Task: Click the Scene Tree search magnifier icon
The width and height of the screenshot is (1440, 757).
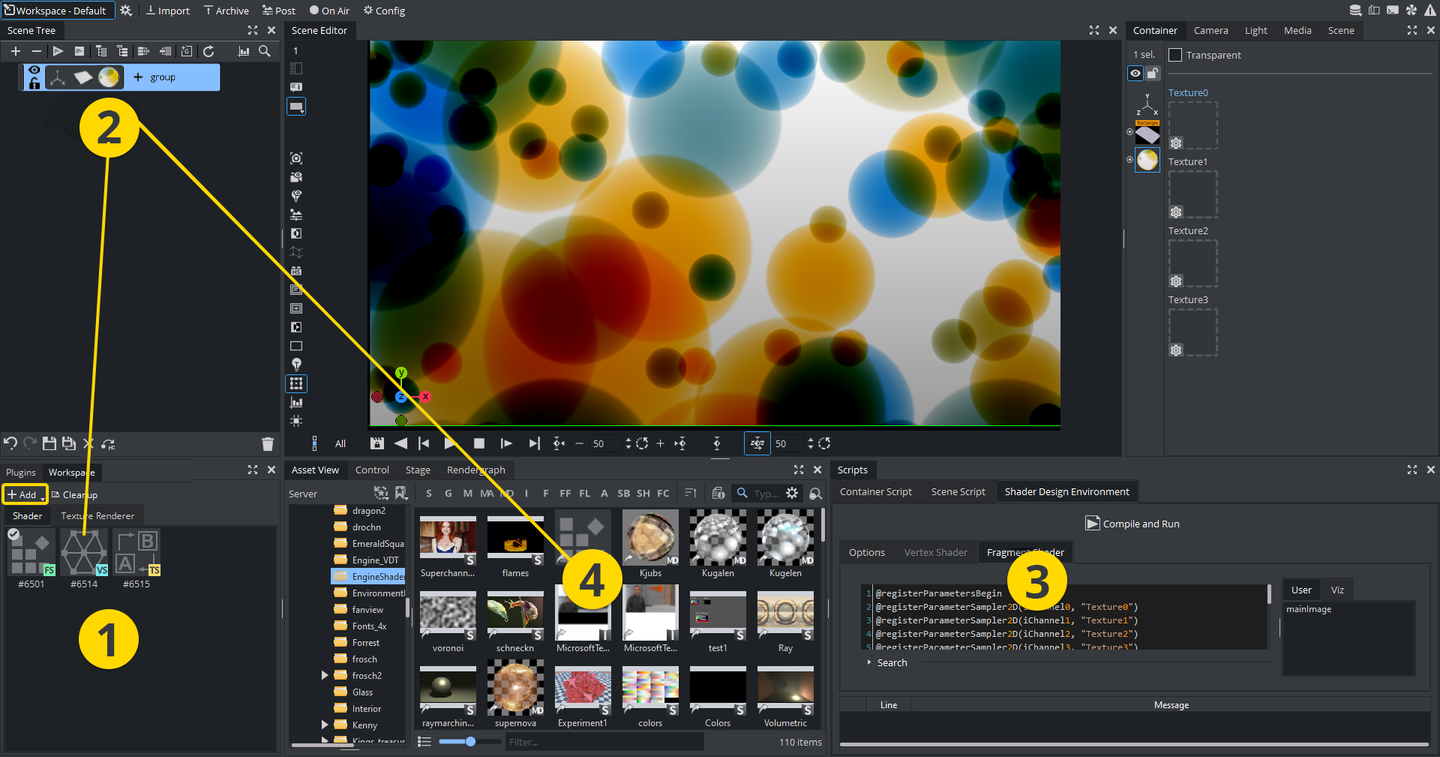Action: 265,51
